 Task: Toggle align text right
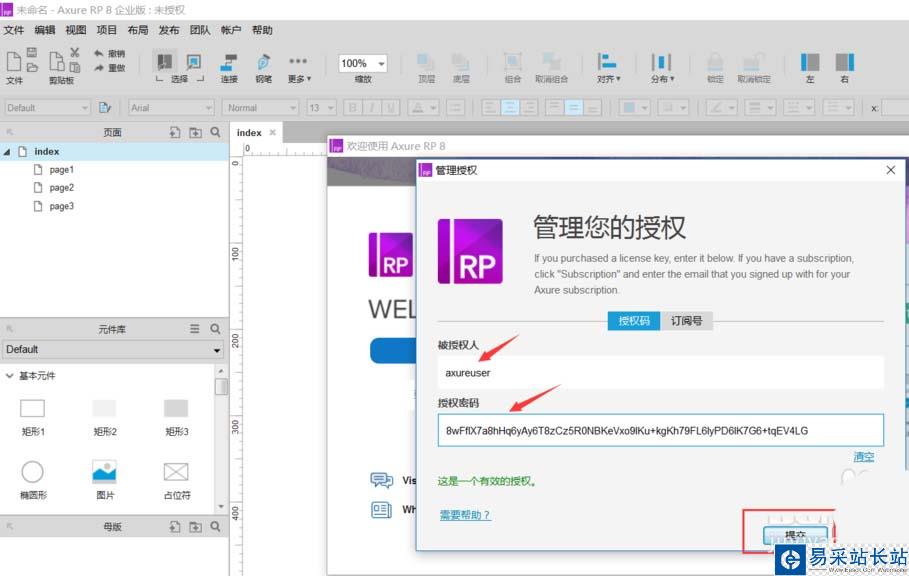(x=529, y=108)
